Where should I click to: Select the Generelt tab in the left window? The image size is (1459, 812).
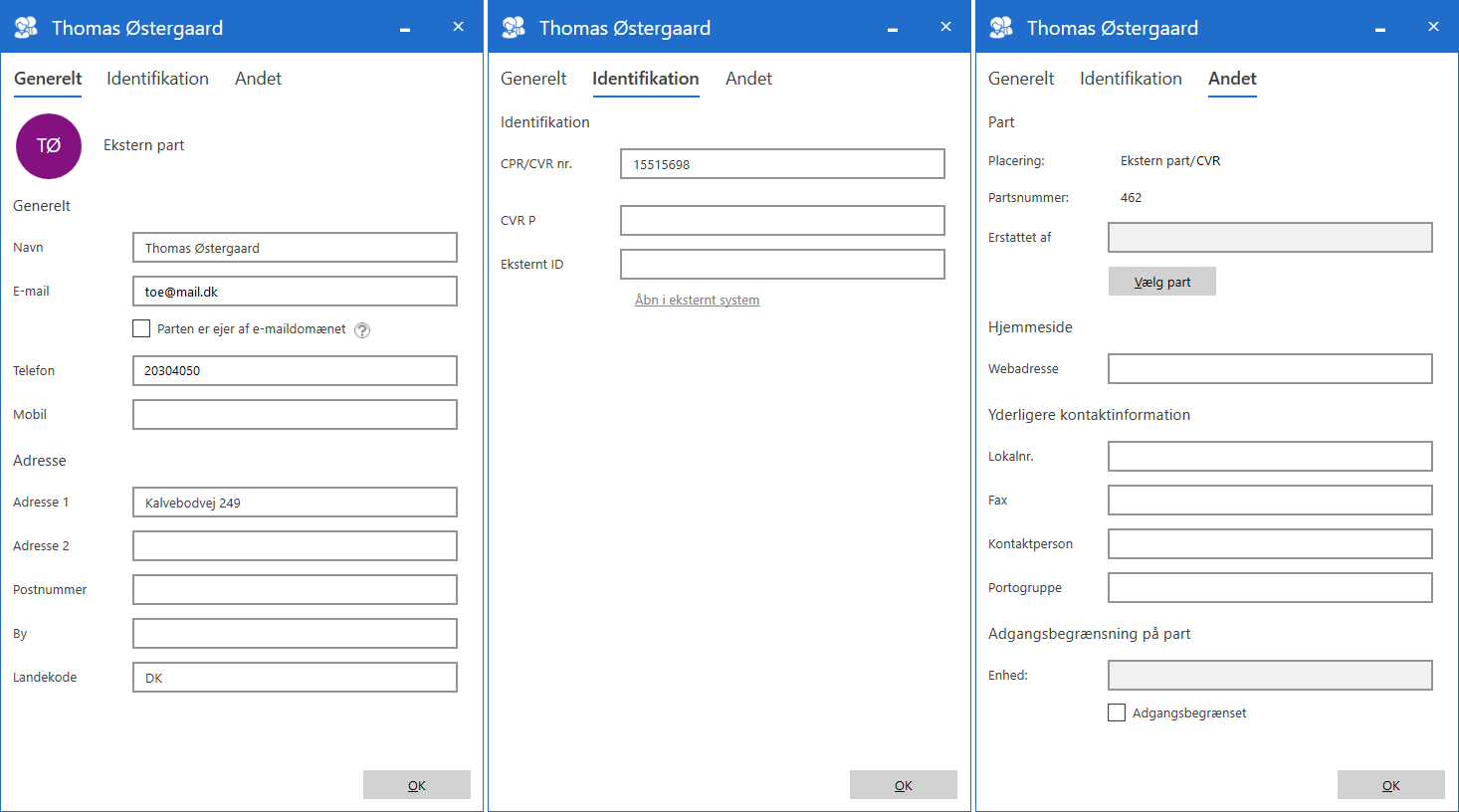click(x=48, y=79)
